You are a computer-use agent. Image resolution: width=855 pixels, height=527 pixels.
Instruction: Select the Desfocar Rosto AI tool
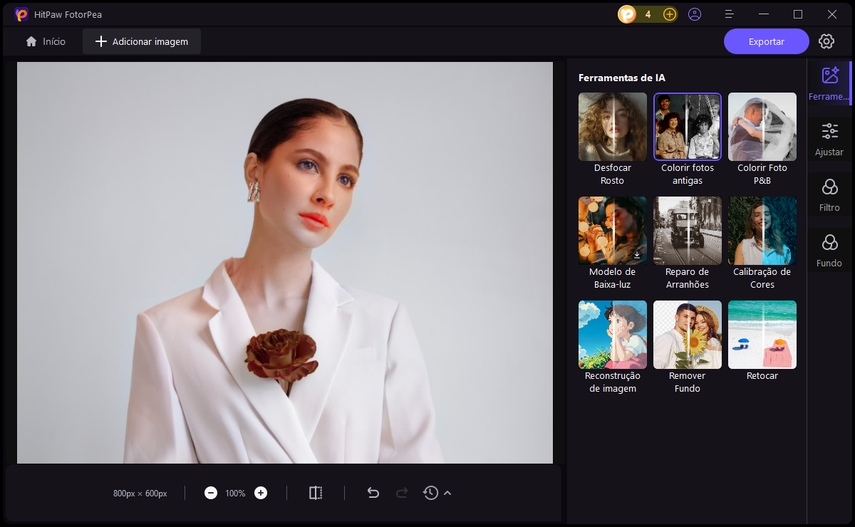coord(612,127)
